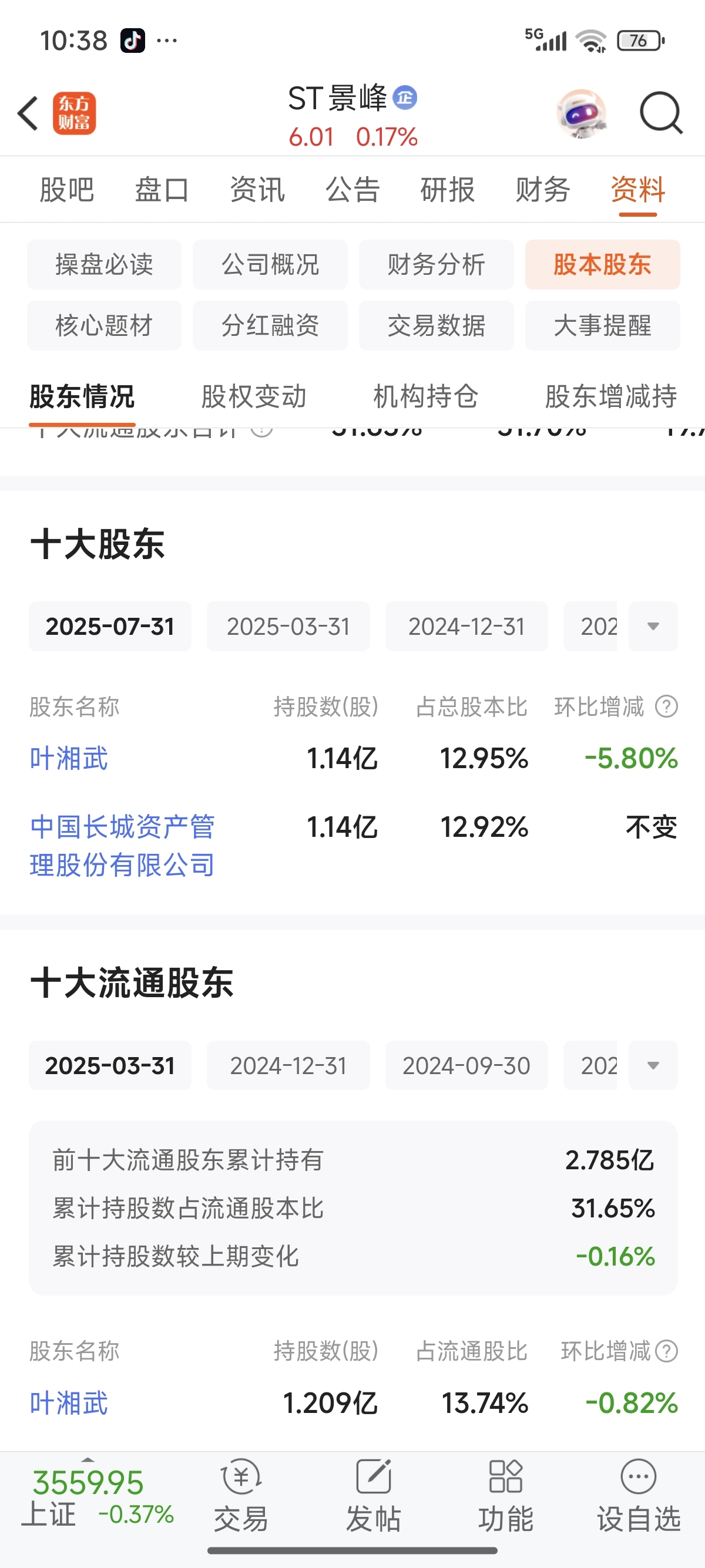Open the TikTok notification icon in status bar
Viewport: 705px width, 1568px height.
[x=133, y=41]
